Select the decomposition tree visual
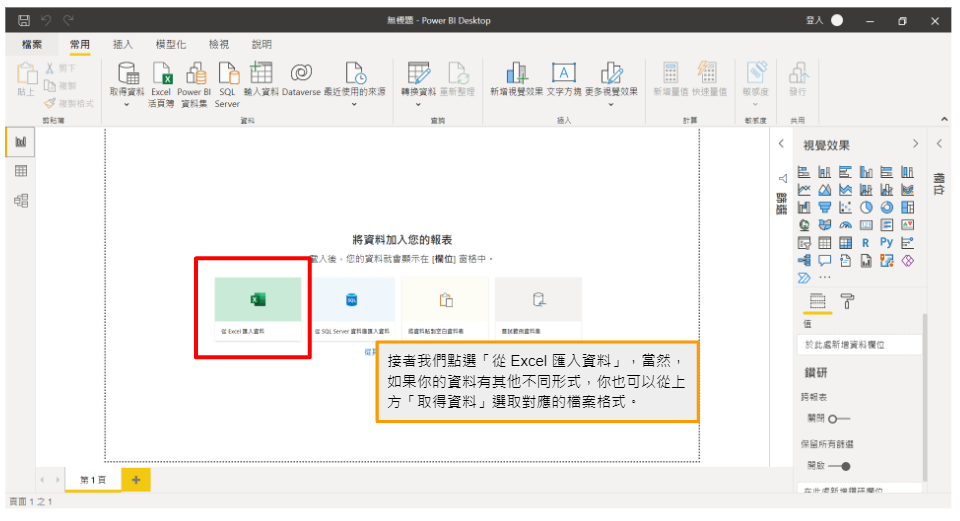 804,261
